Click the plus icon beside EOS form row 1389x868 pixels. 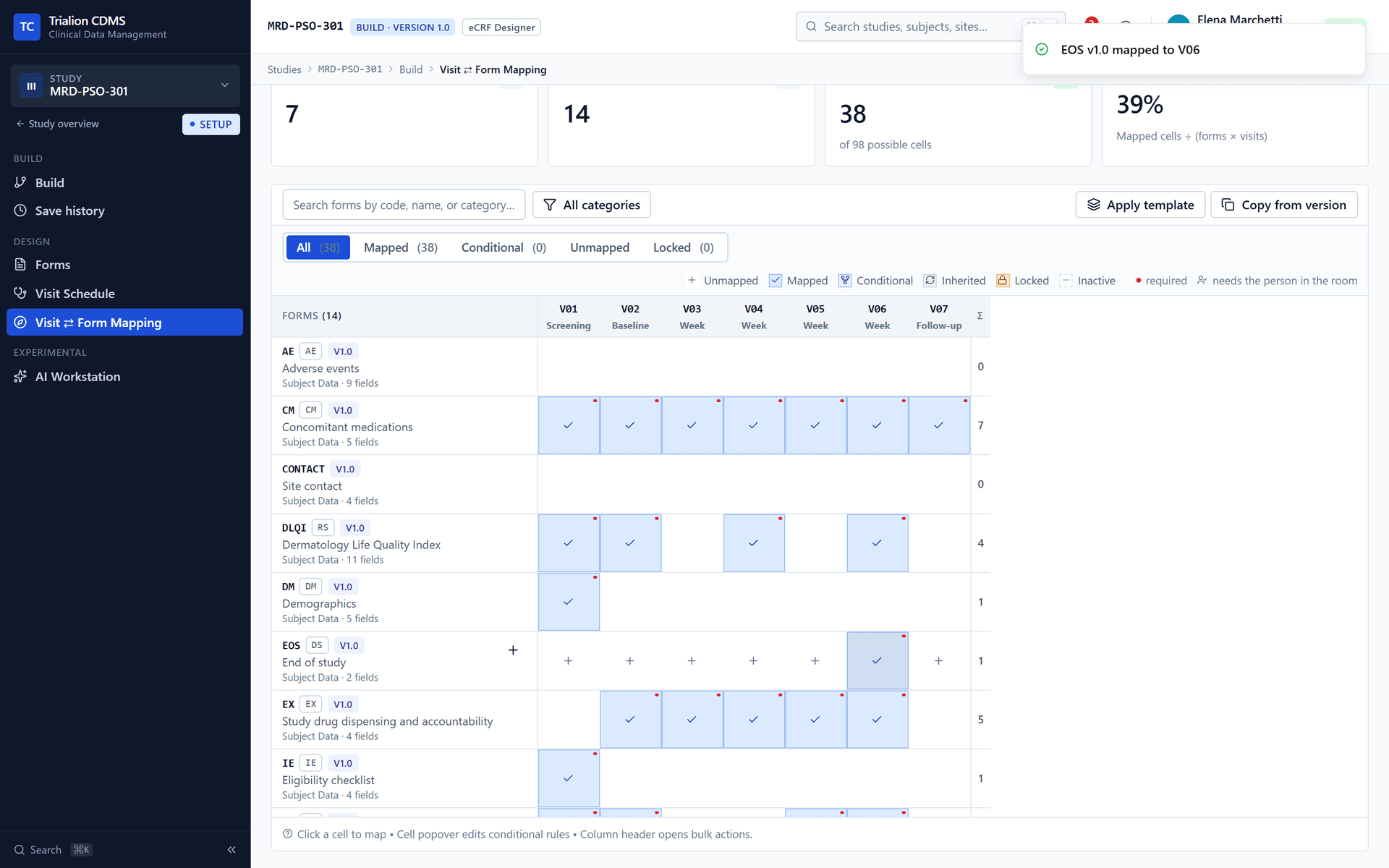coord(513,650)
